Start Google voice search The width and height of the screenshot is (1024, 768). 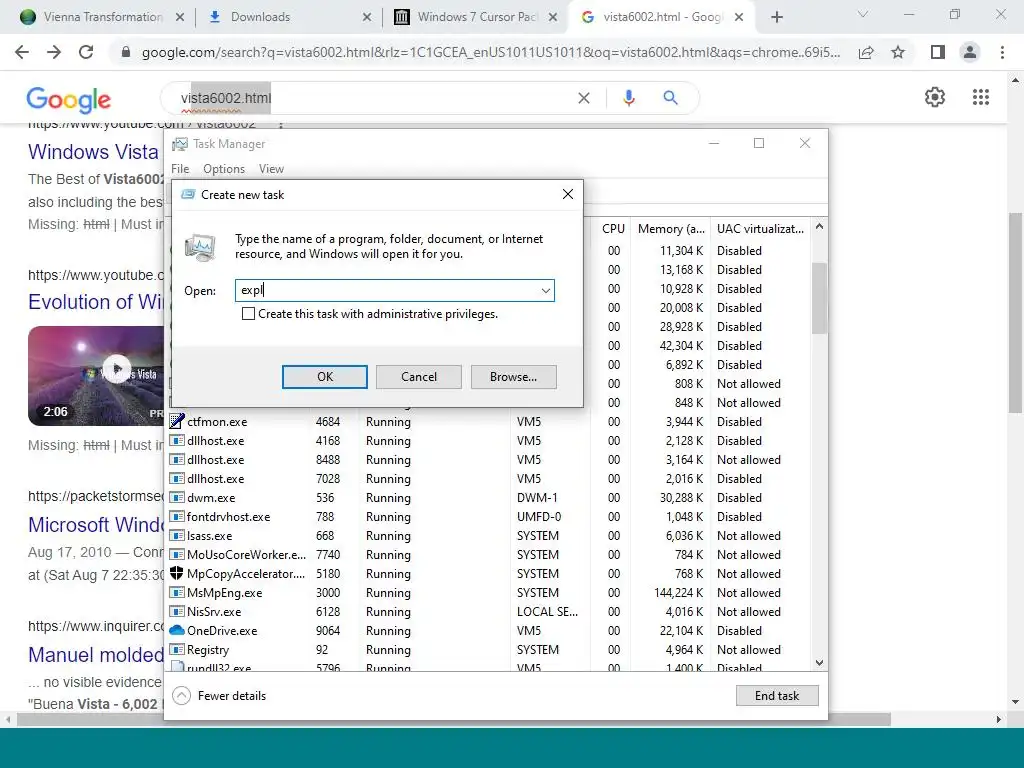[628, 98]
